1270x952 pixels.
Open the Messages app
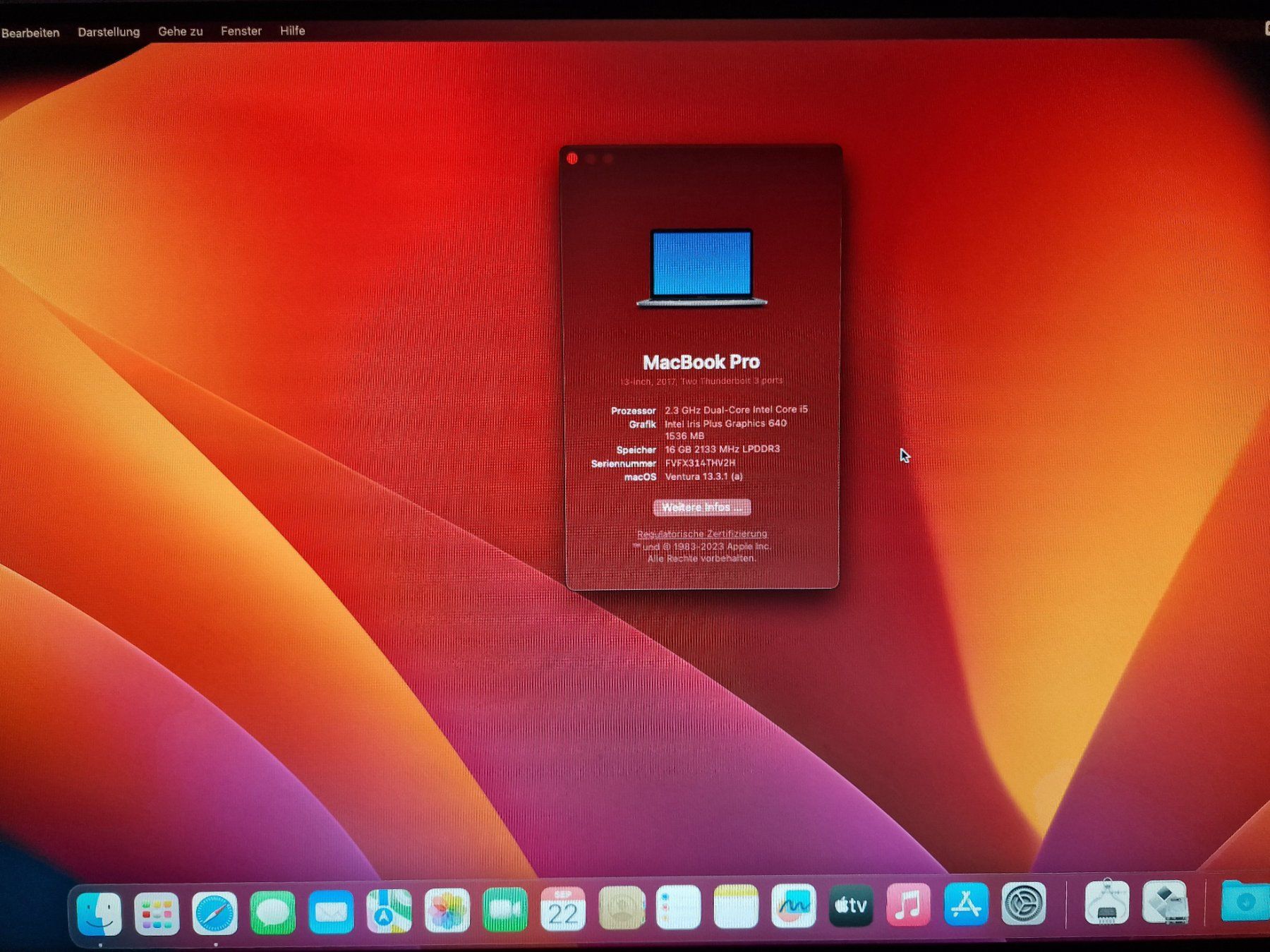click(272, 912)
